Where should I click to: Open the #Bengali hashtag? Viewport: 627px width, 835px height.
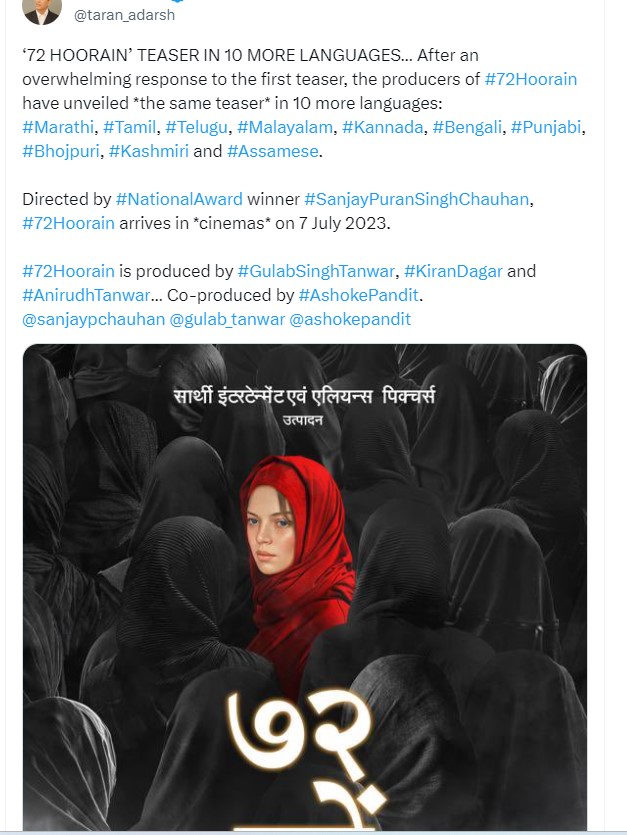coord(467,127)
